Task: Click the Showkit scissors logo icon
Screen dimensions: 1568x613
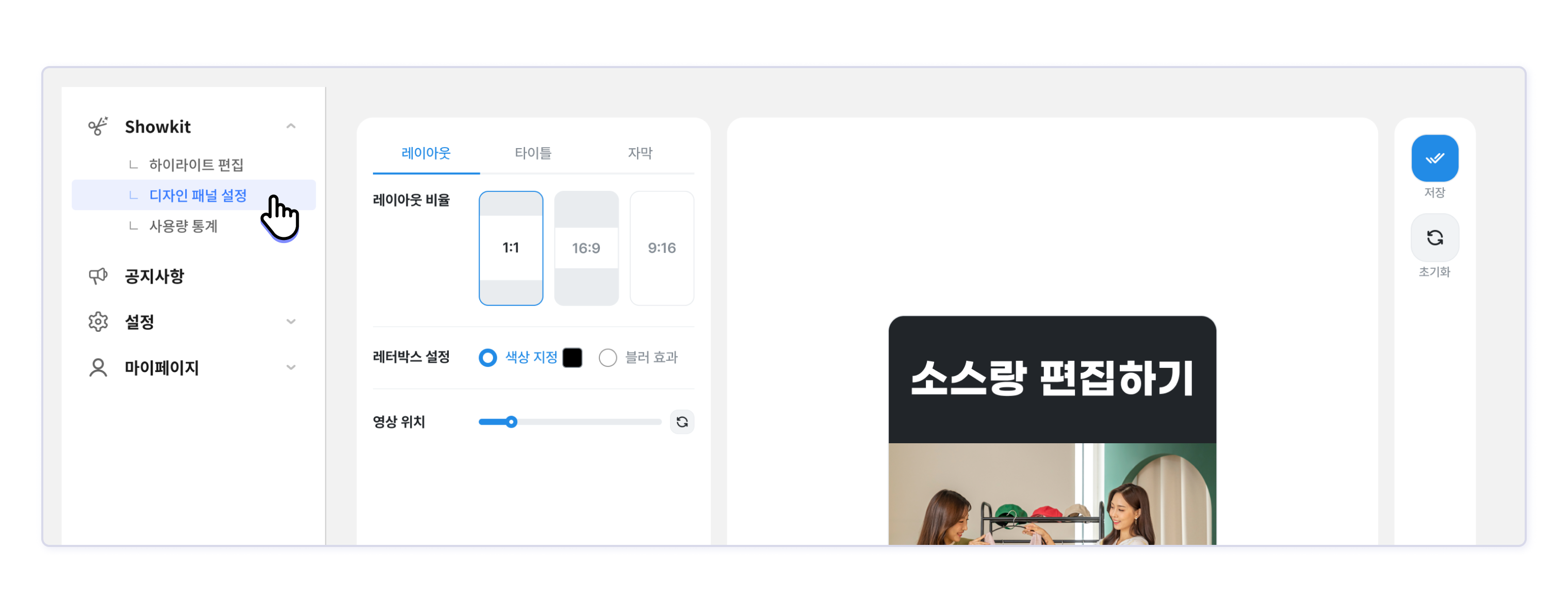Action: click(x=98, y=126)
